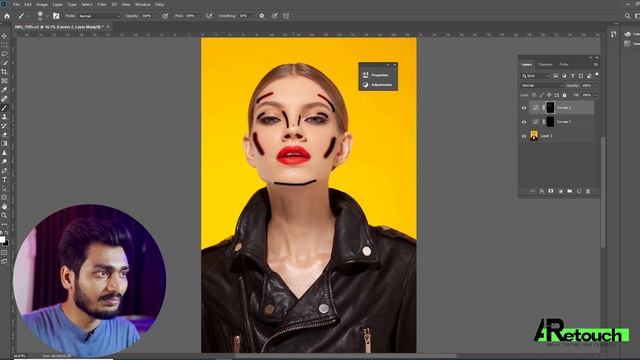Select the Move tool
This screenshot has height=360, width=640.
(x=4, y=36)
